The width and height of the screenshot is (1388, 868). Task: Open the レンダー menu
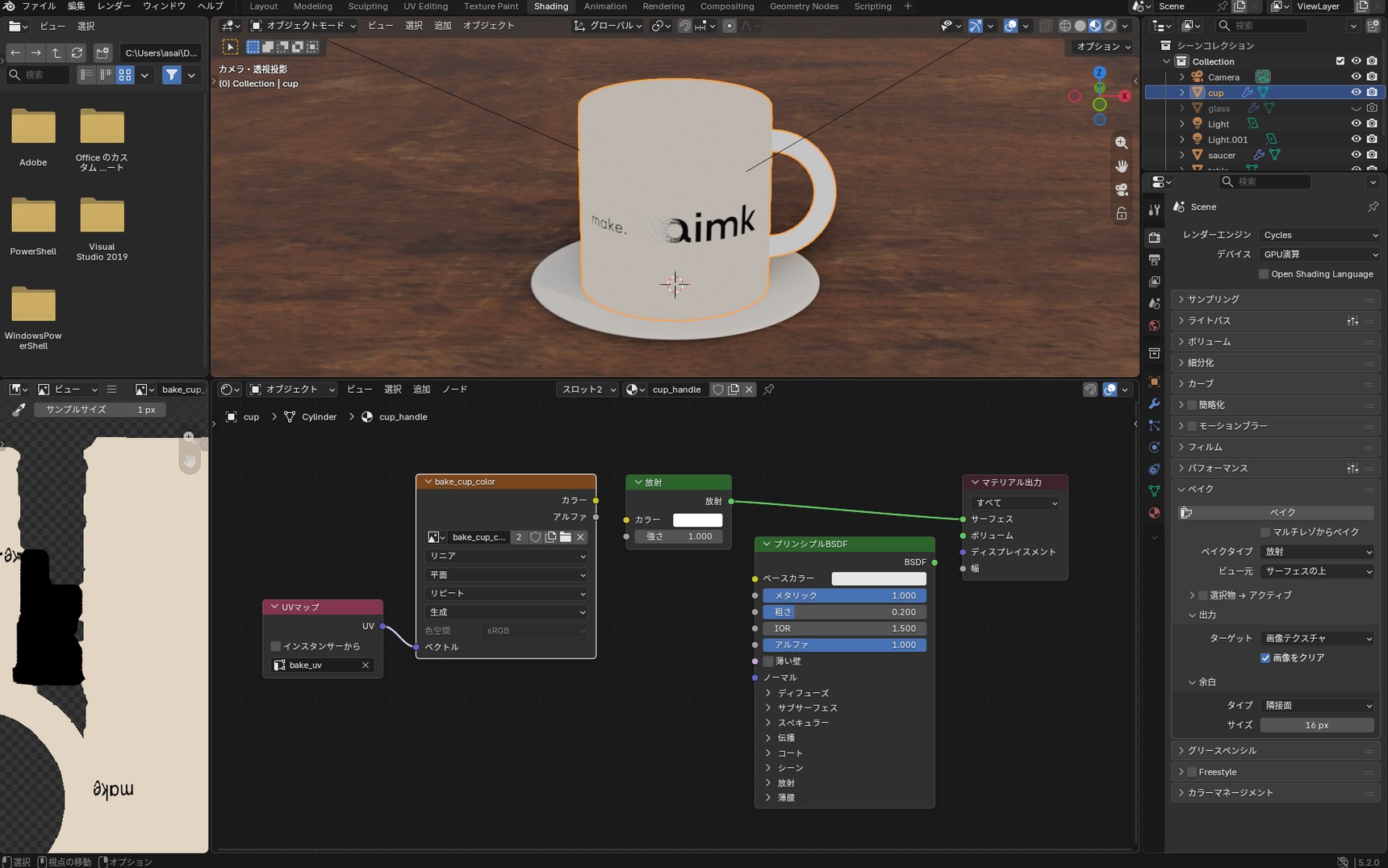click(114, 6)
